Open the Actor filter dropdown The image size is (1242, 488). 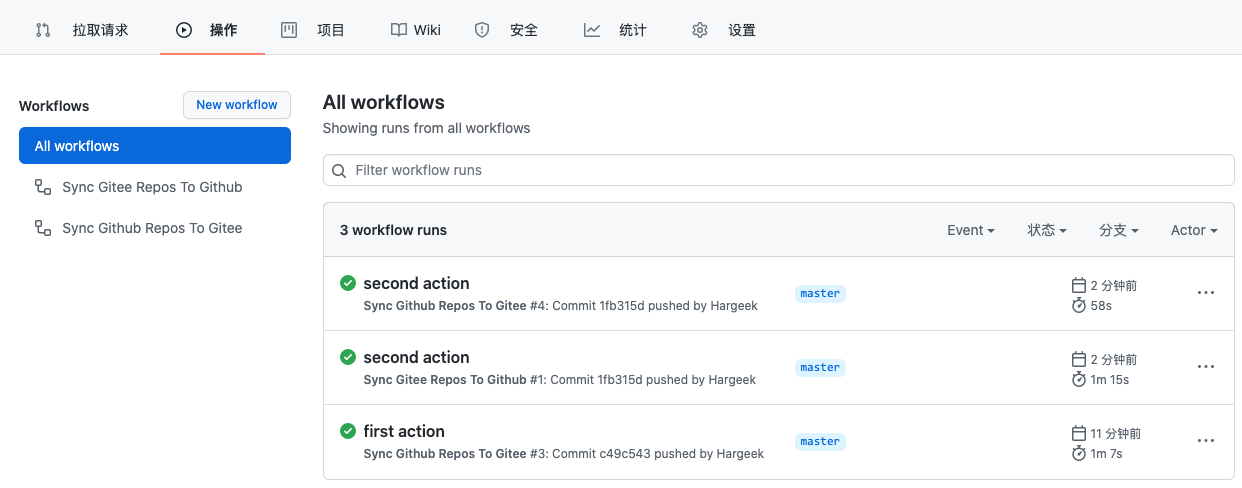click(x=1194, y=230)
